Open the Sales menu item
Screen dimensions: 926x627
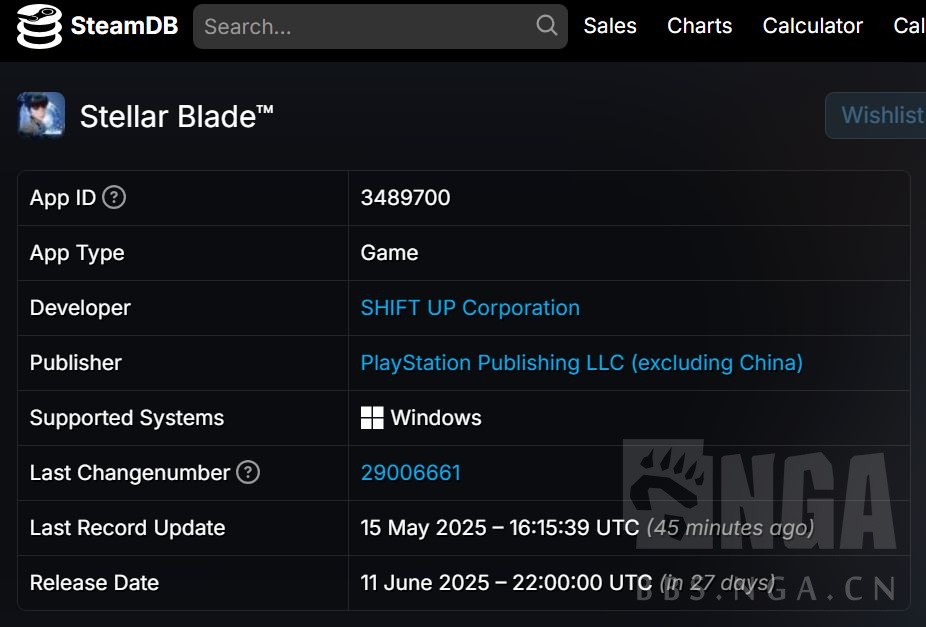coord(610,26)
